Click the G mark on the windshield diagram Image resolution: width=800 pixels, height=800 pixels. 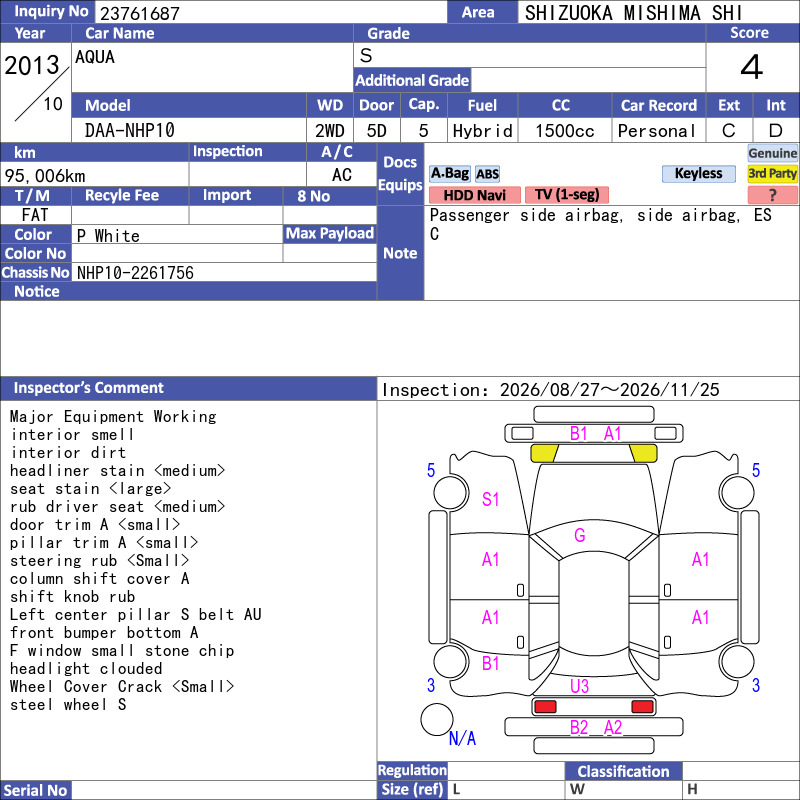pyautogui.click(x=580, y=535)
